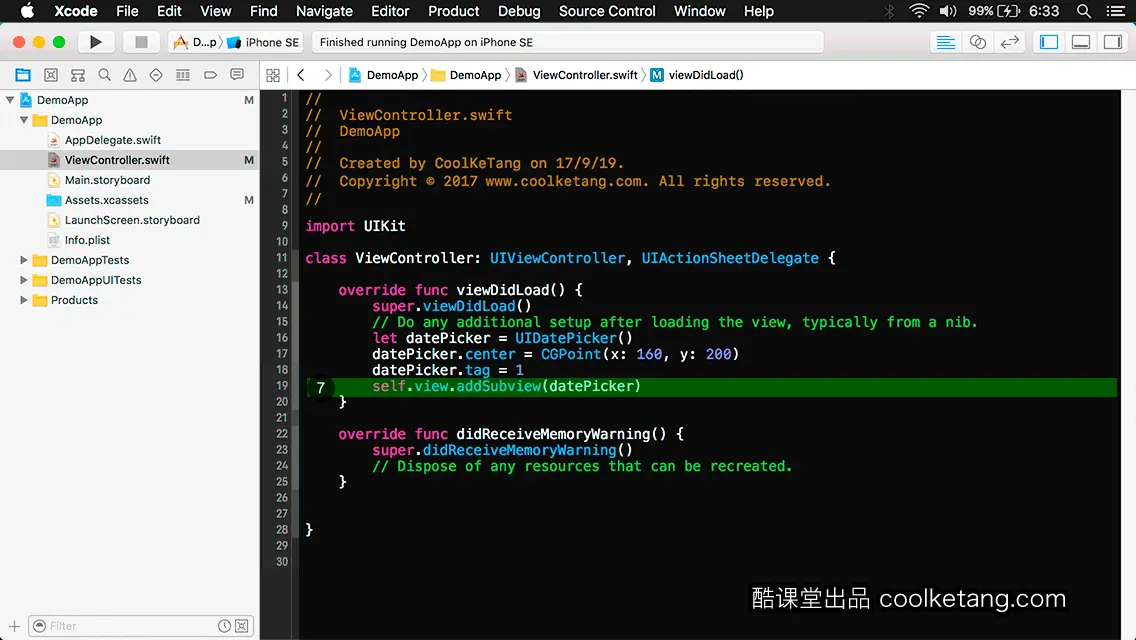Add a new file with plus button

[14, 626]
